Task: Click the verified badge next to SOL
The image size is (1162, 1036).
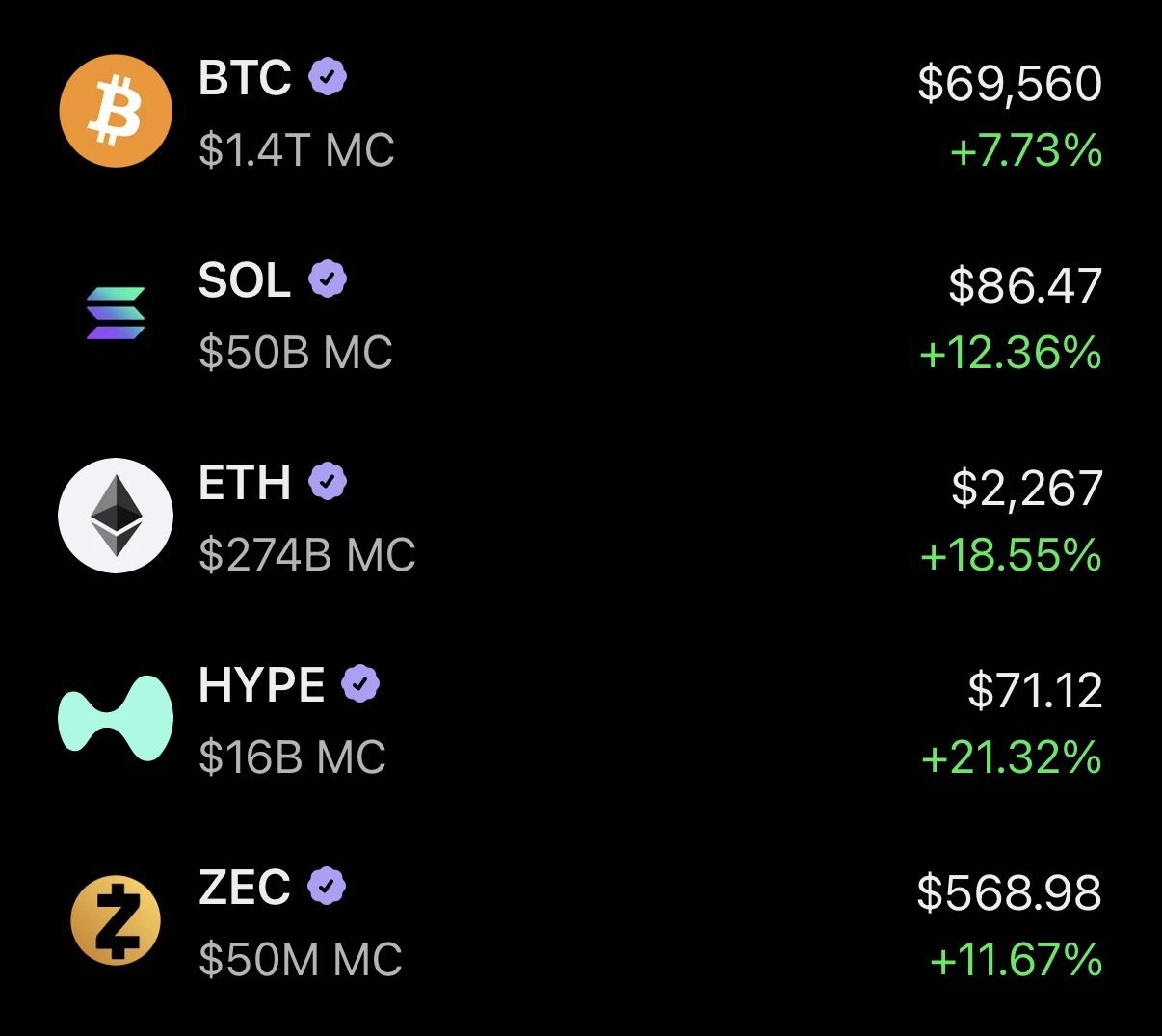Action: pyautogui.click(x=328, y=279)
